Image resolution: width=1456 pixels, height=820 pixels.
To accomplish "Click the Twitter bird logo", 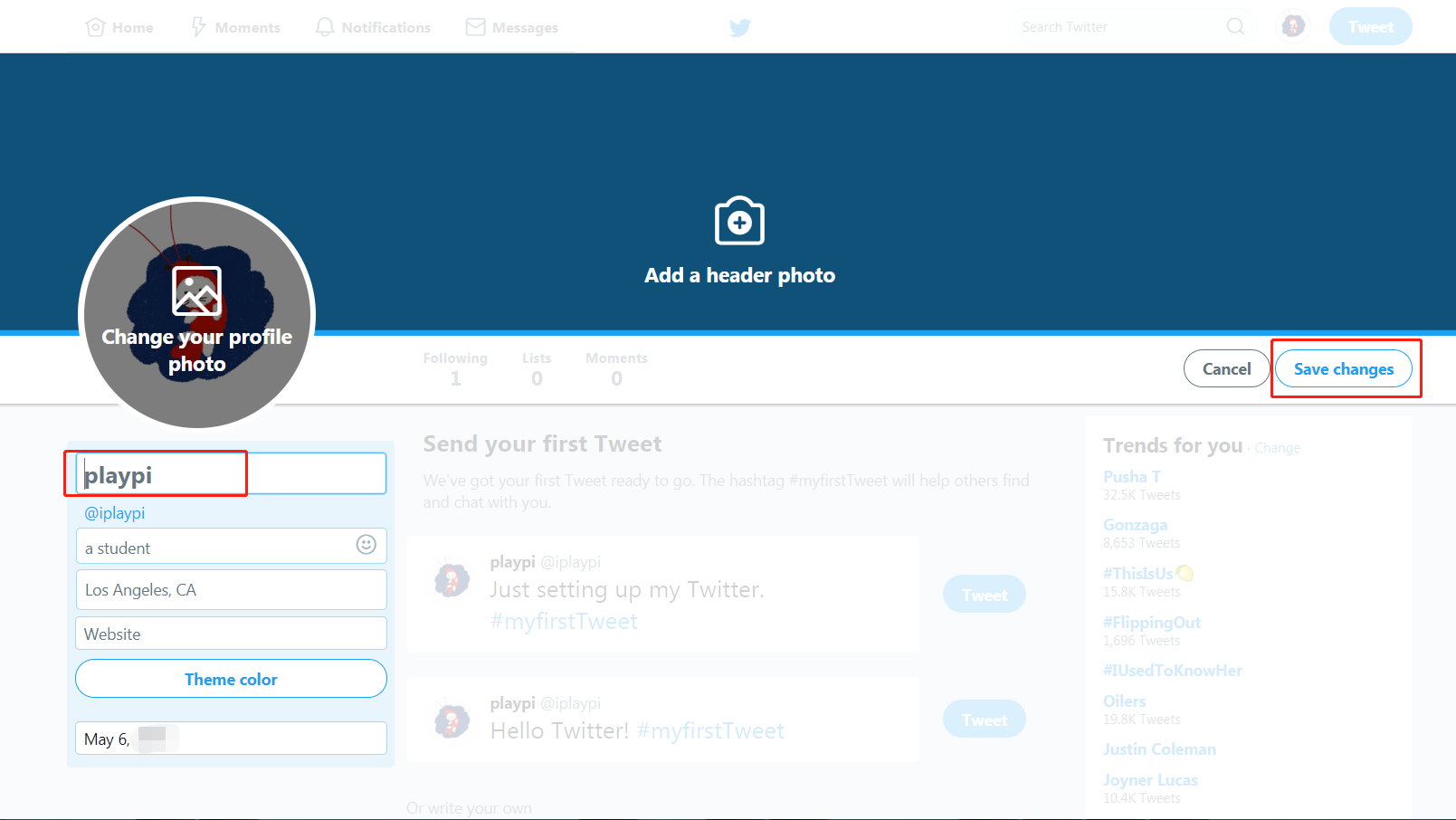I will (x=740, y=27).
